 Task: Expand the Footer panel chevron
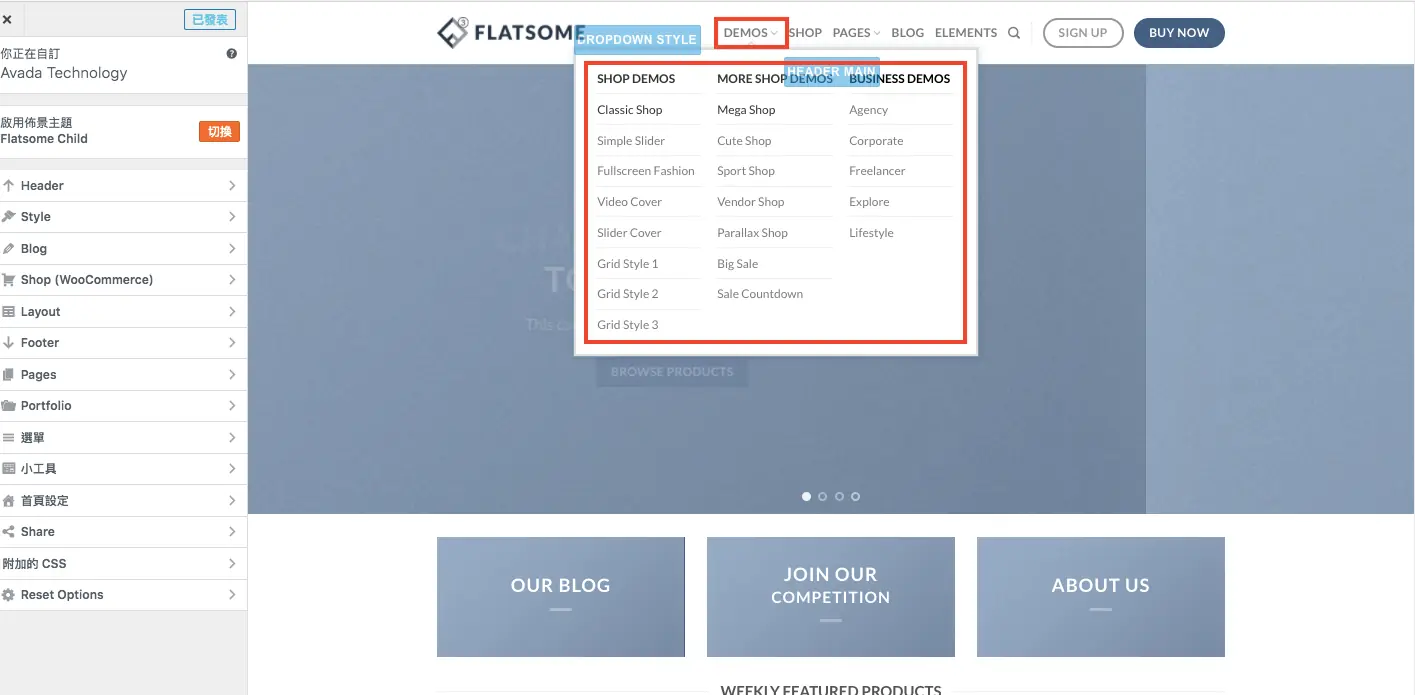pos(232,342)
